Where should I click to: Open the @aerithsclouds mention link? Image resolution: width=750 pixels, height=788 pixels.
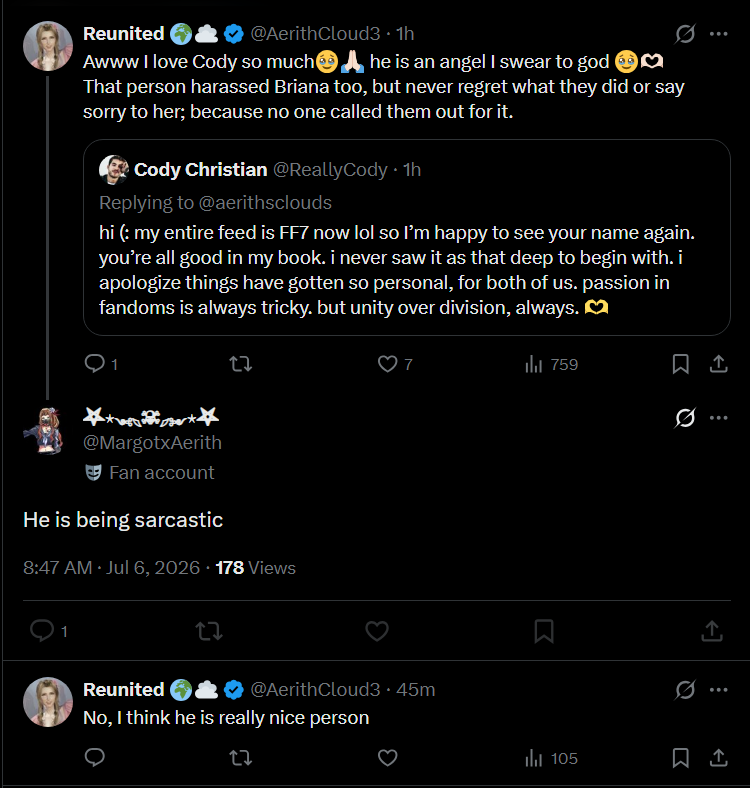265,203
